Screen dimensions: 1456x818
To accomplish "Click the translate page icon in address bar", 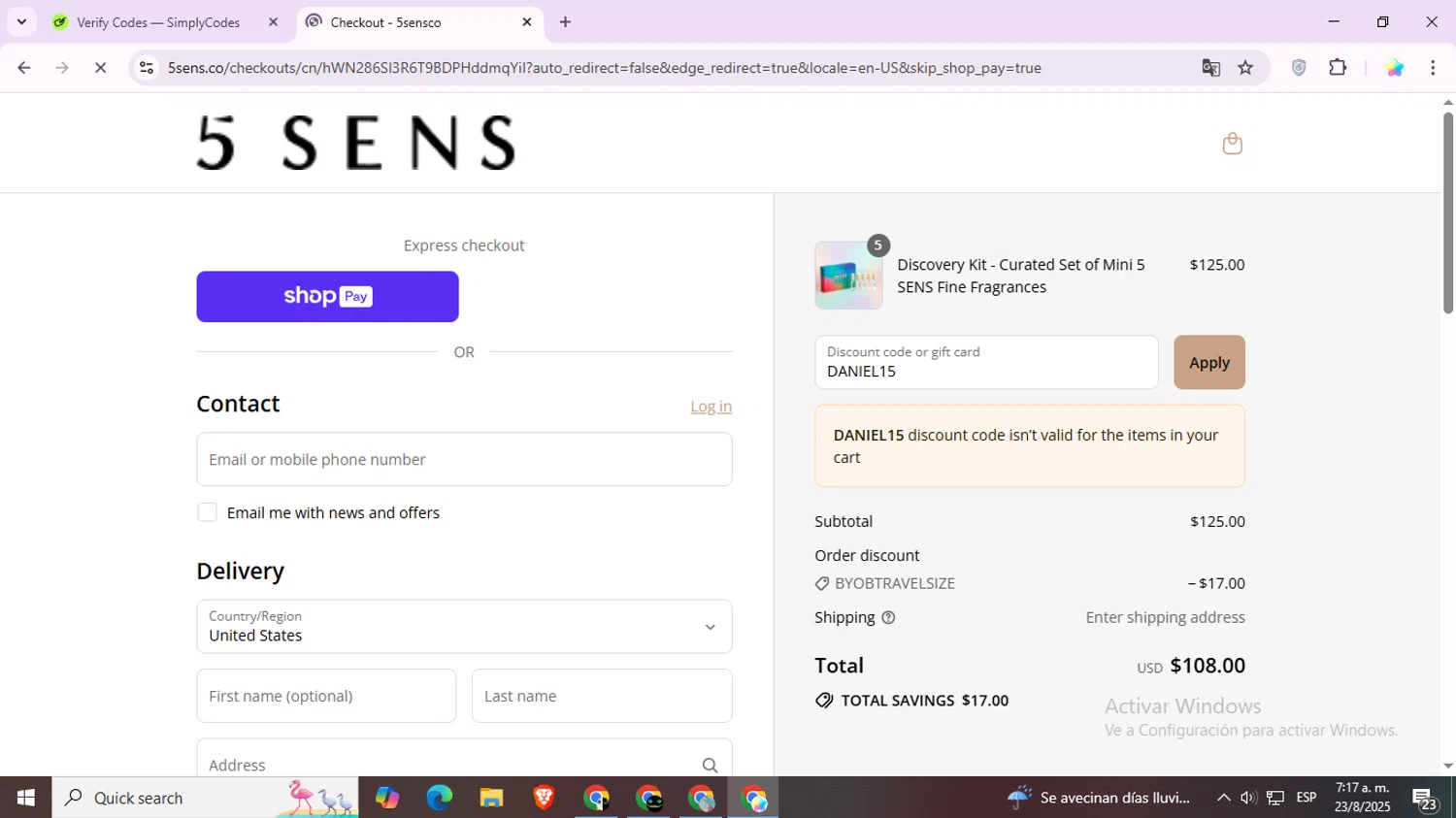I will pos(1210,68).
